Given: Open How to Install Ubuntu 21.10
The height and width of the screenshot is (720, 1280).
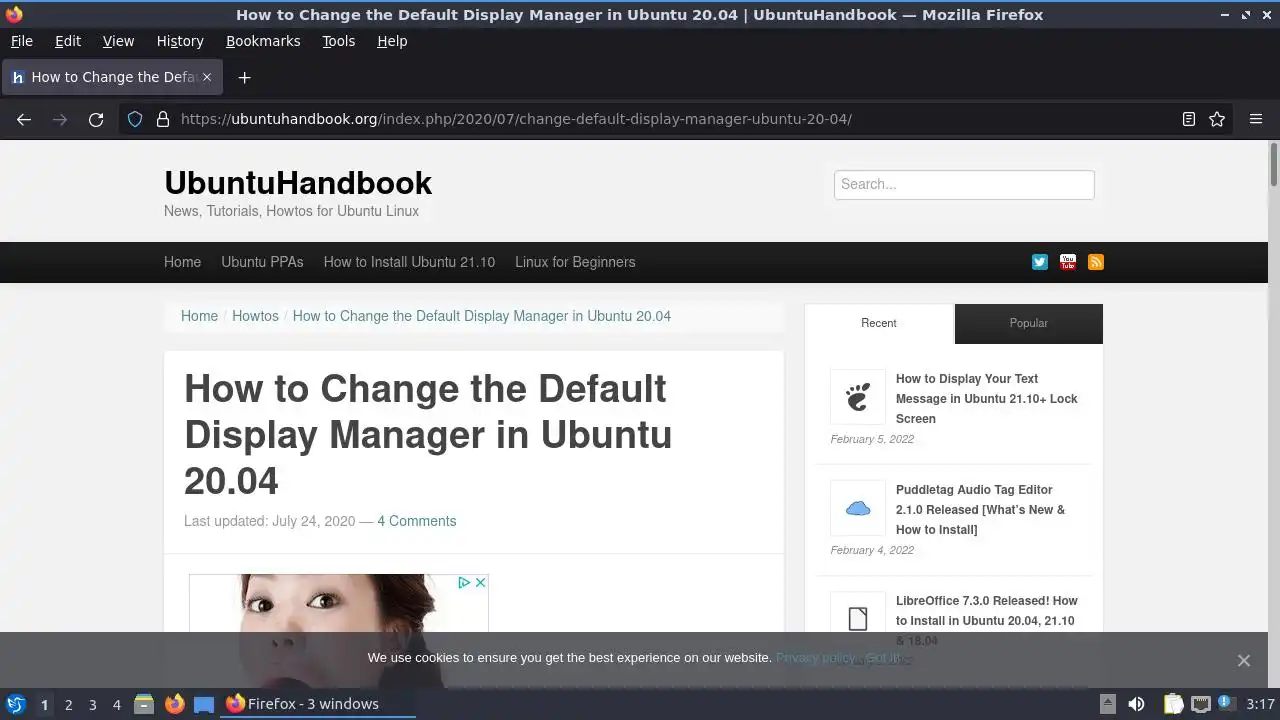Looking at the screenshot, I should (409, 262).
